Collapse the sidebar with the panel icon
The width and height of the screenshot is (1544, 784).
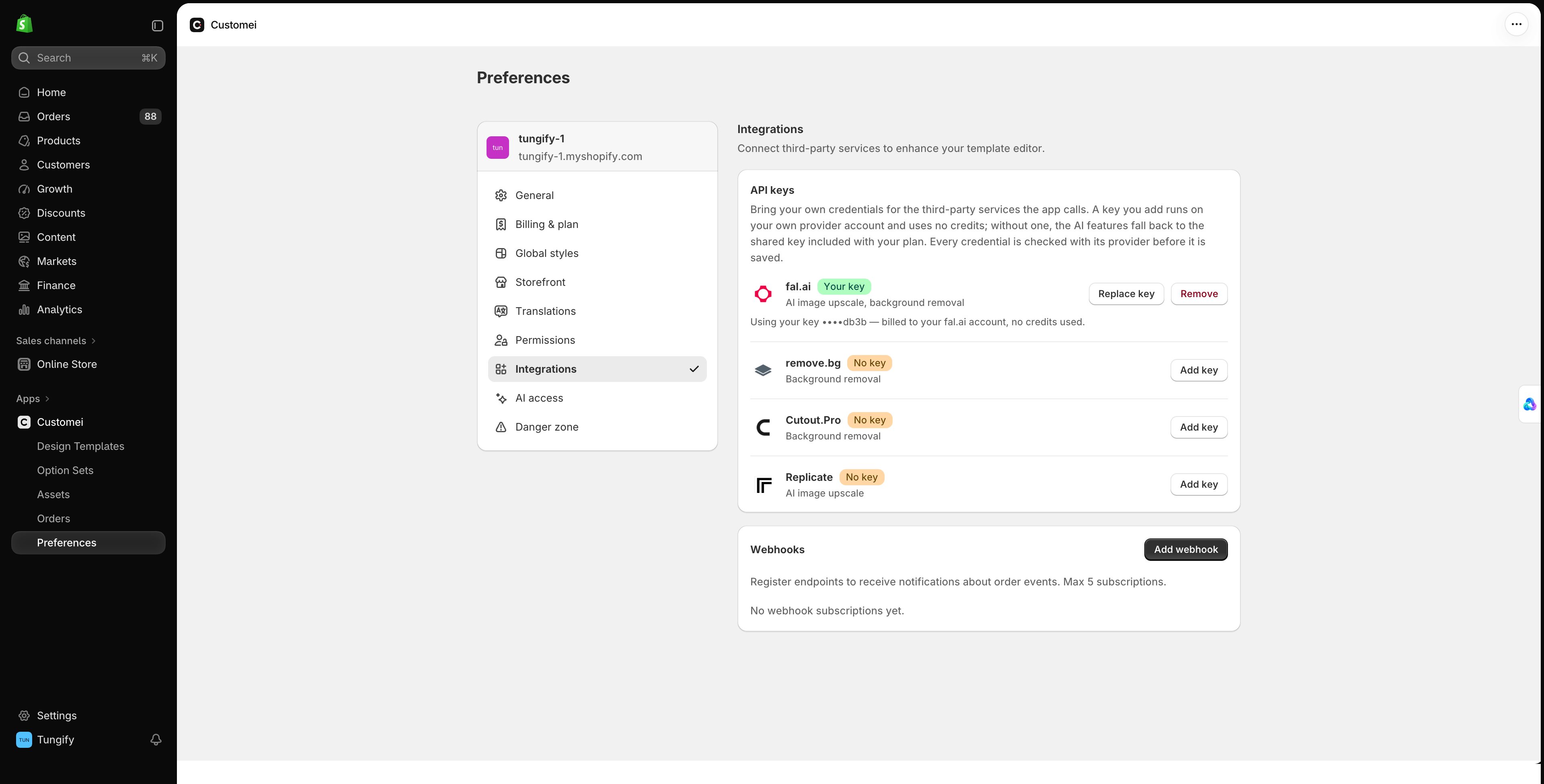157,25
